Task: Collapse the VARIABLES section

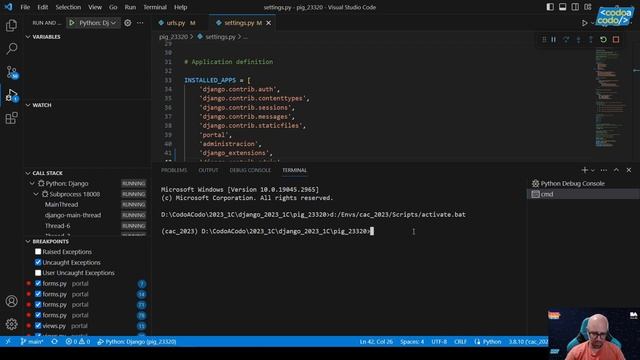Action: pos(28,37)
